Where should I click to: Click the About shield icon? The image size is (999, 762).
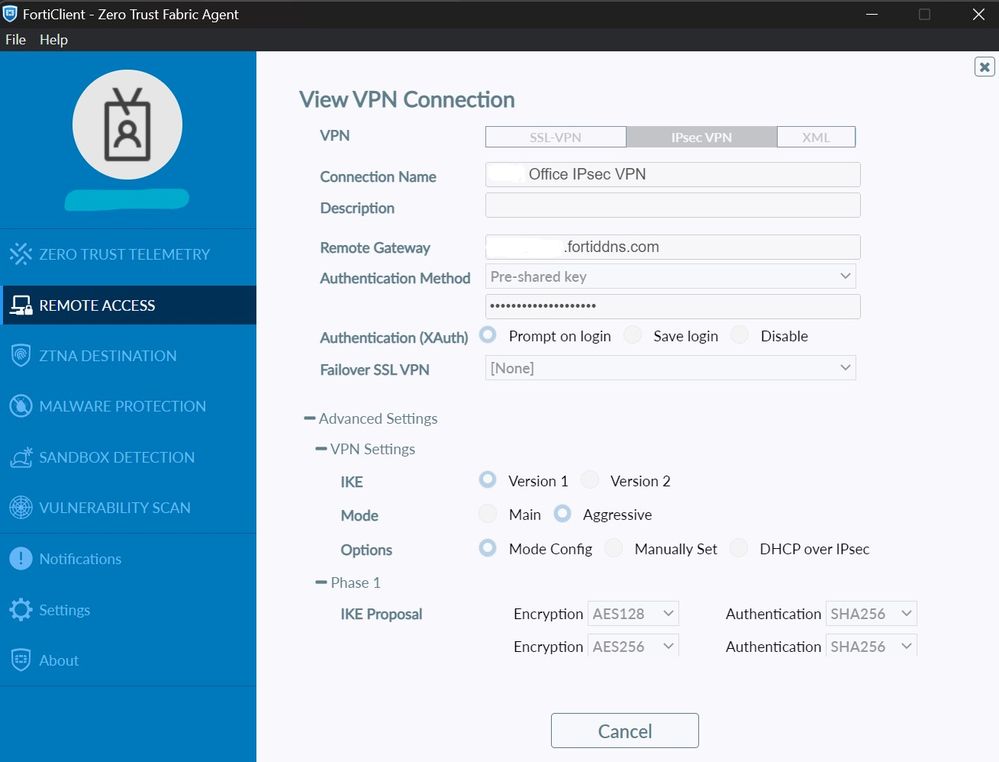[x=20, y=660]
